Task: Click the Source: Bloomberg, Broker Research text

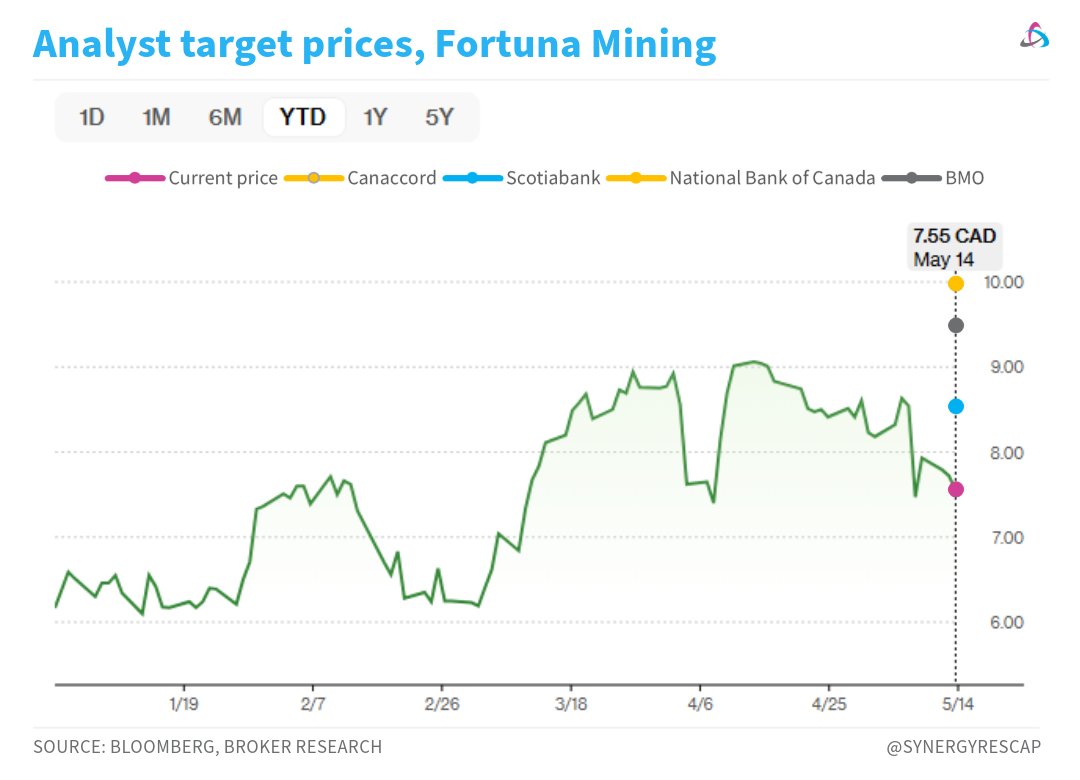Action: point(207,747)
